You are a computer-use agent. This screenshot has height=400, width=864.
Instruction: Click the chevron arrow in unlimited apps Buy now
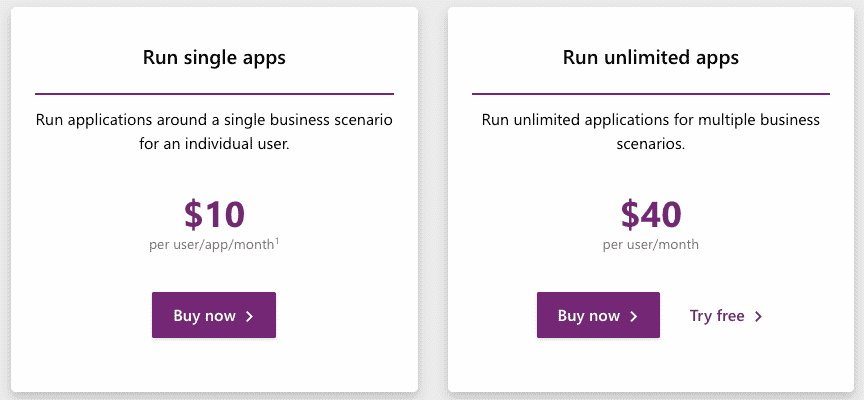coord(634,316)
